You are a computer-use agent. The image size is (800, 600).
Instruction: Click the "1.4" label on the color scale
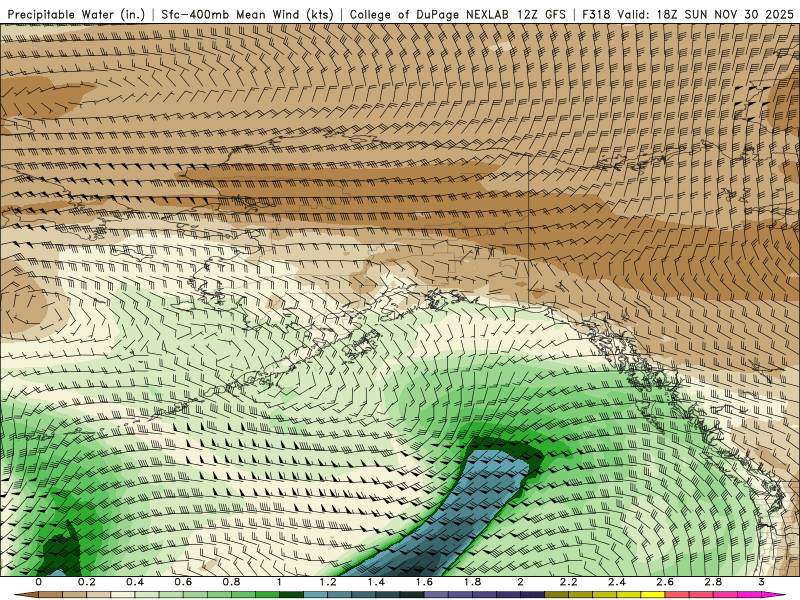tap(376, 582)
